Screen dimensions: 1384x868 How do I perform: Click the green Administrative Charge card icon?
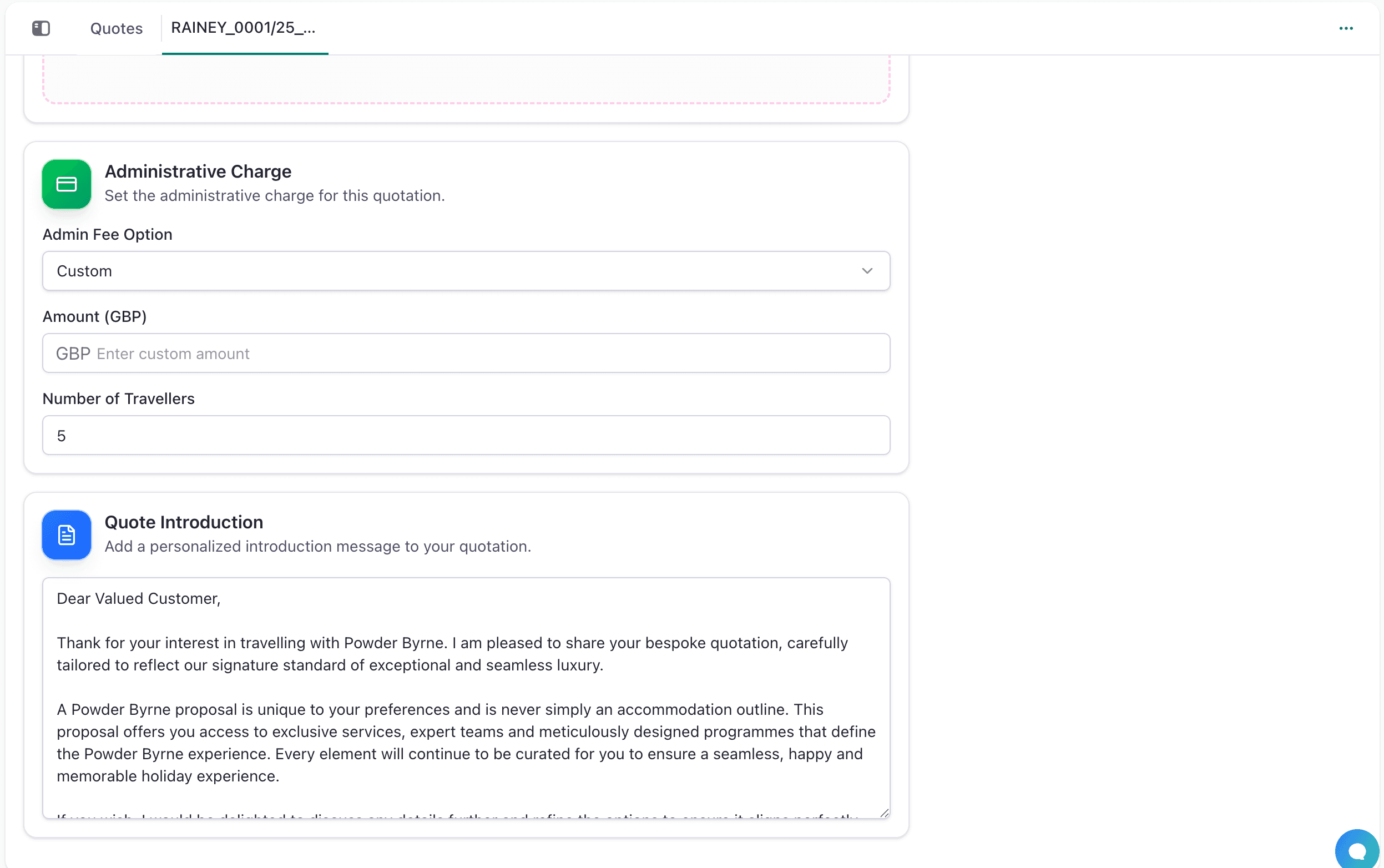(67, 184)
